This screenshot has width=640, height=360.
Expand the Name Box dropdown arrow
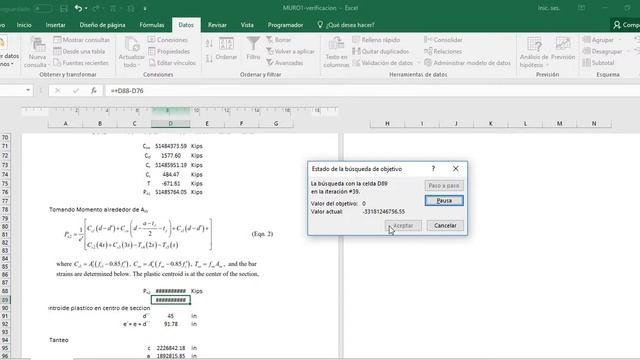pos(28,90)
